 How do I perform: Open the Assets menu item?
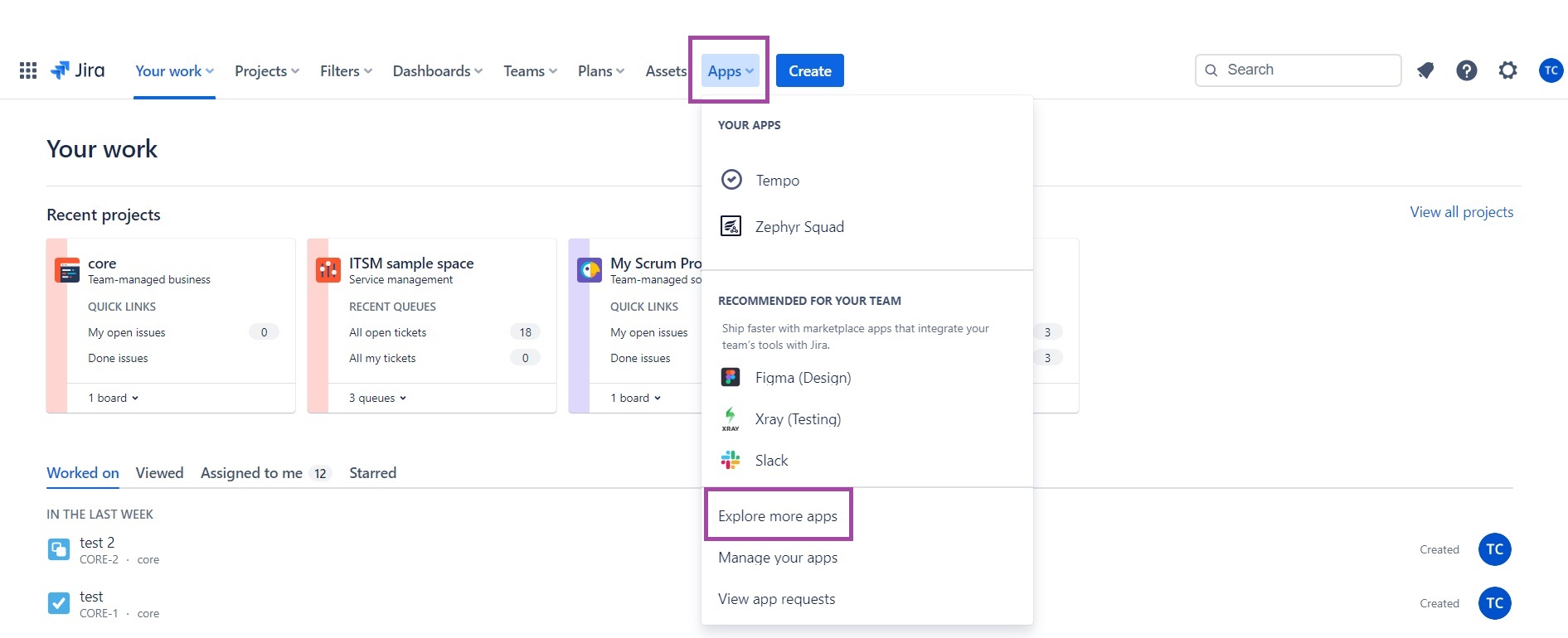pyautogui.click(x=666, y=71)
